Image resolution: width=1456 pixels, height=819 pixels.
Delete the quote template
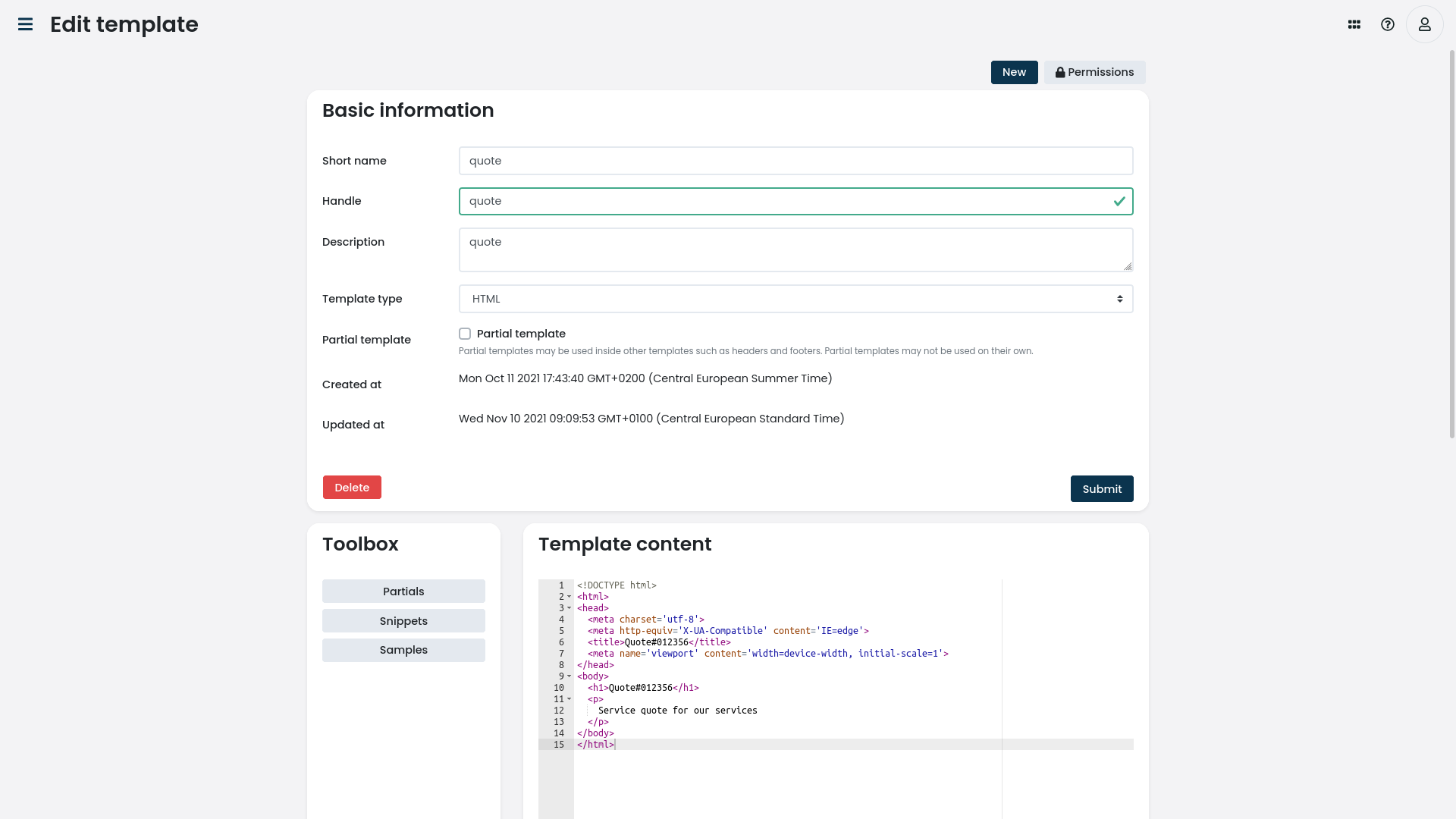click(x=352, y=488)
